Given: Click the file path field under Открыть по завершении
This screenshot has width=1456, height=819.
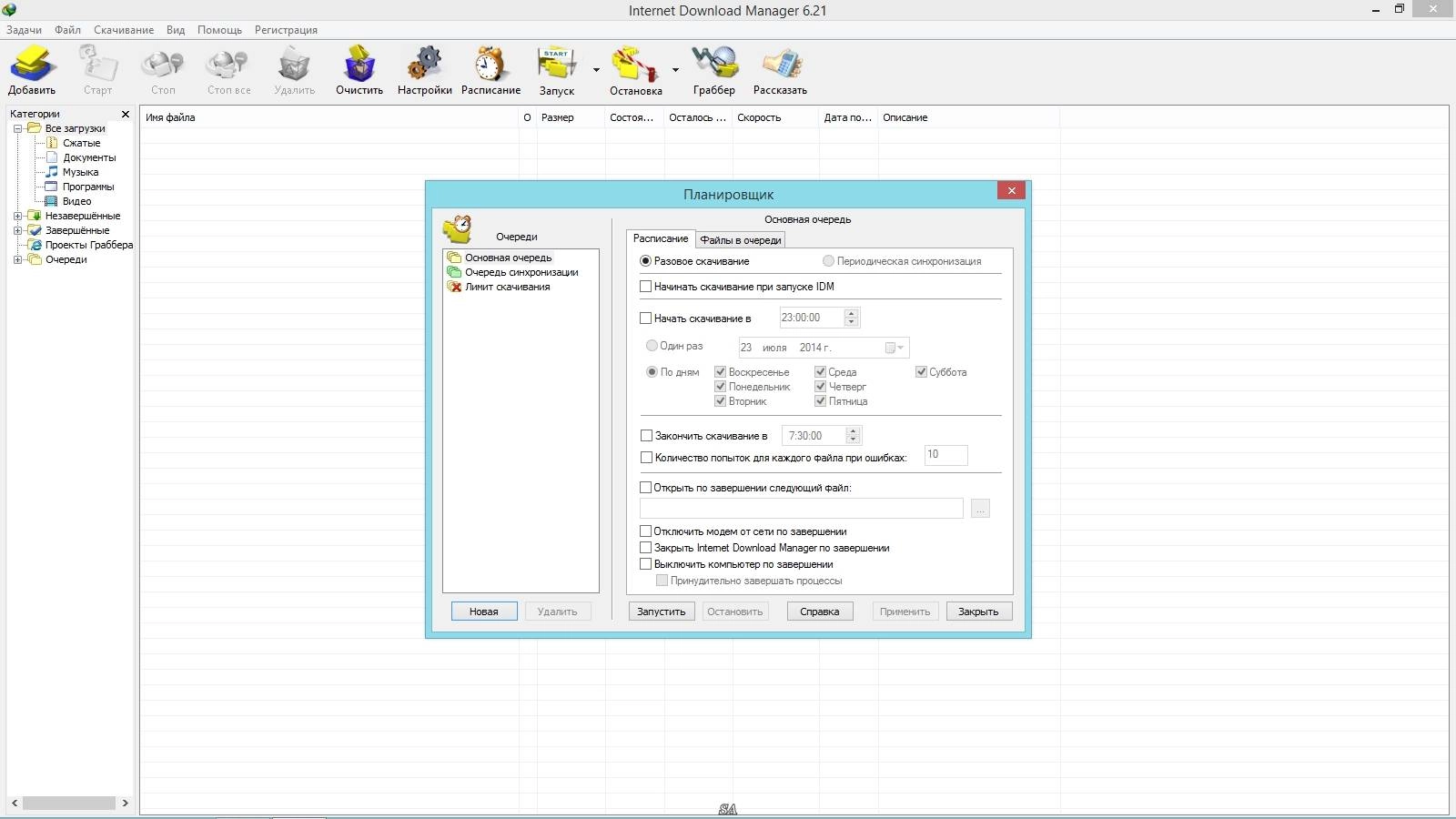Looking at the screenshot, I should tap(802, 509).
